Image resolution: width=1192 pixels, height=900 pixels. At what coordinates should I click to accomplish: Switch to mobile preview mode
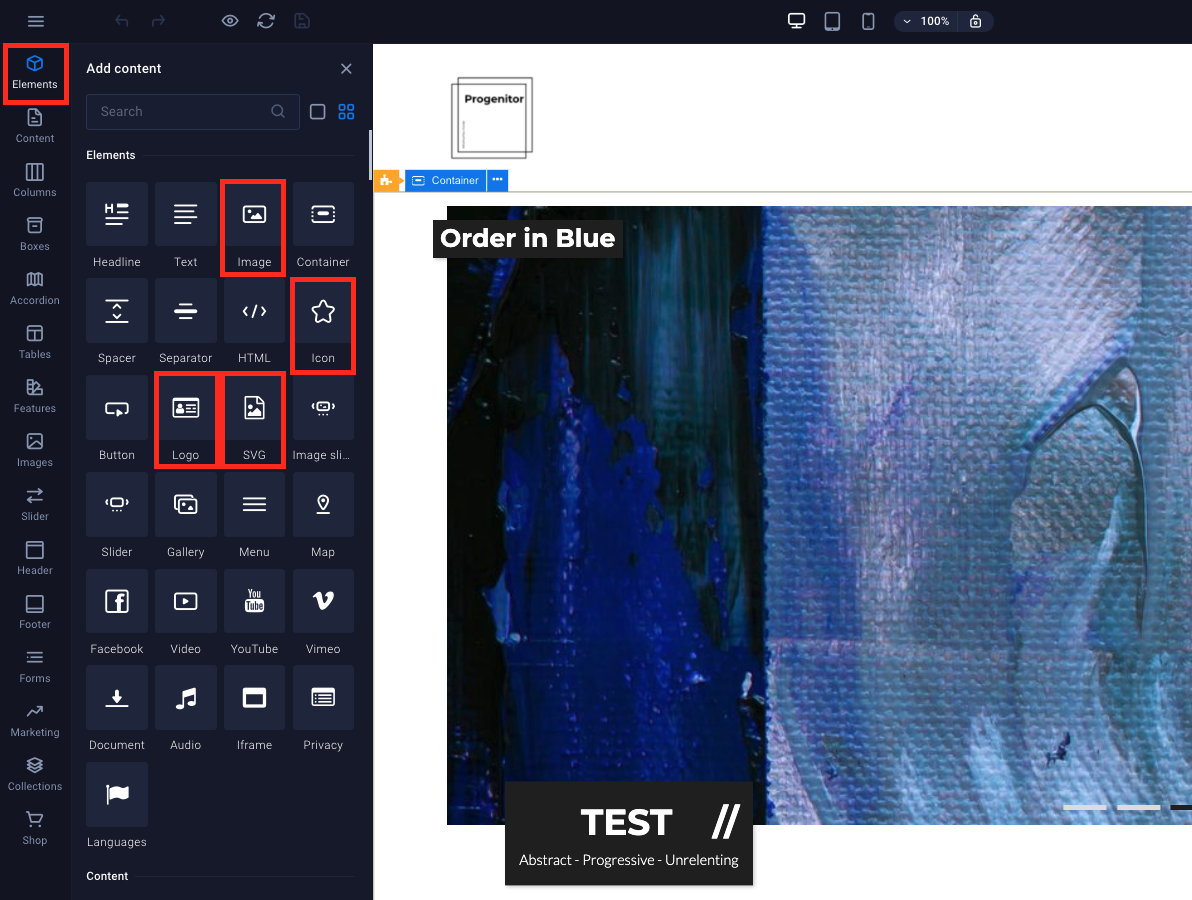coord(868,21)
